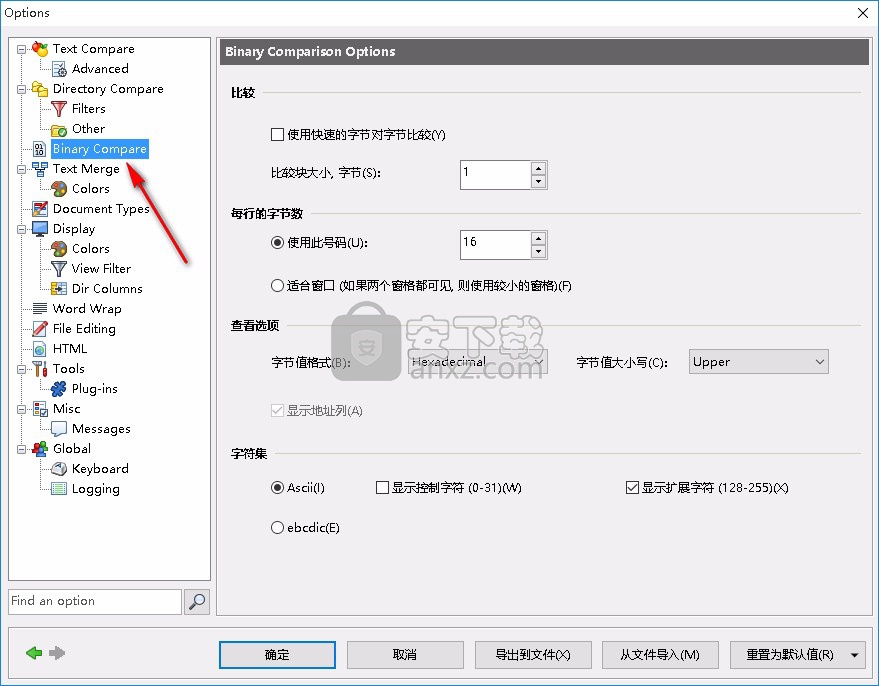
Task: Uncheck 显示扩展字符 (128-255) checkbox
Action: [x=632, y=488]
